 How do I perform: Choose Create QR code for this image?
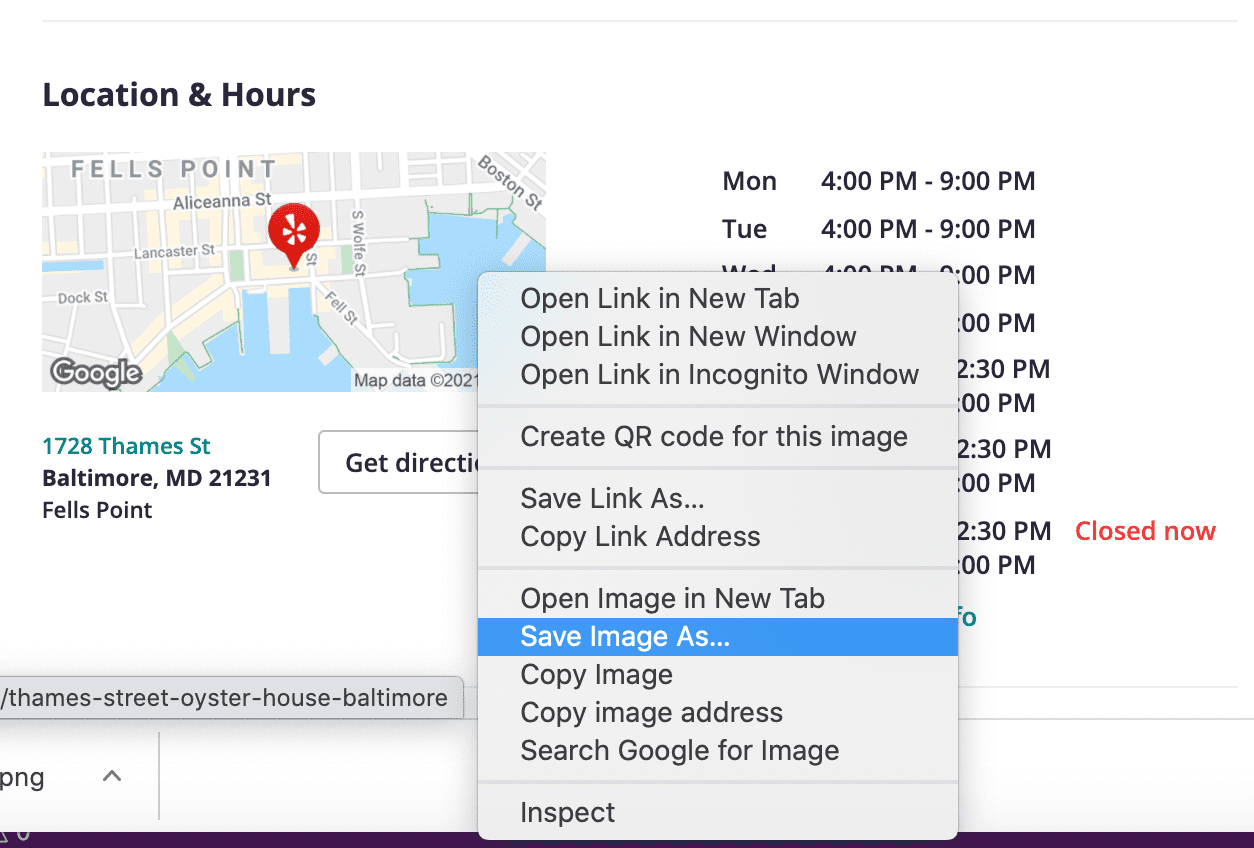pos(714,436)
